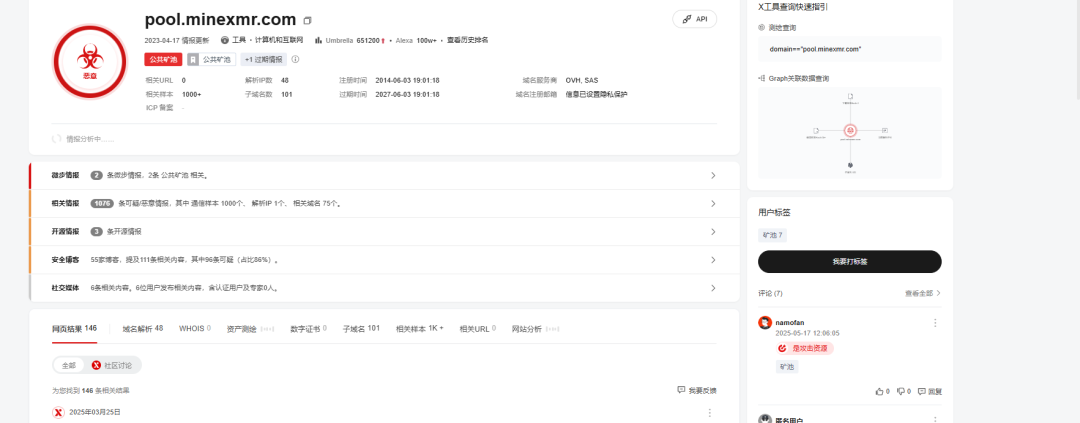
Task: Click X icon beside 2025年03月25日 result
Action: pyautogui.click(x=59, y=412)
